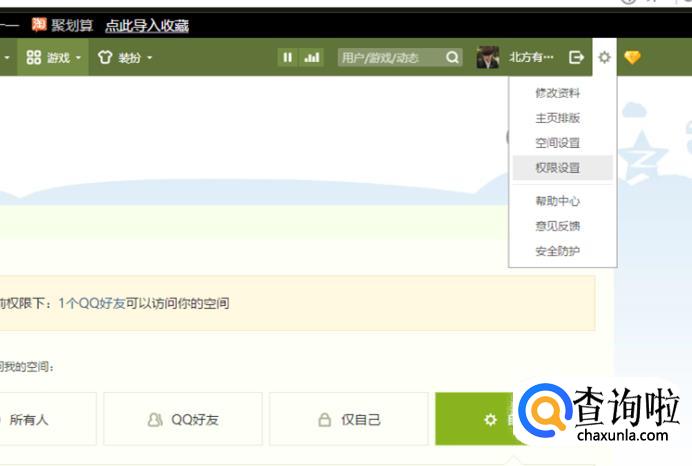Select 修改资料 in the dropdown menu
Image resolution: width=692 pixels, height=466 pixels.
tap(557, 93)
